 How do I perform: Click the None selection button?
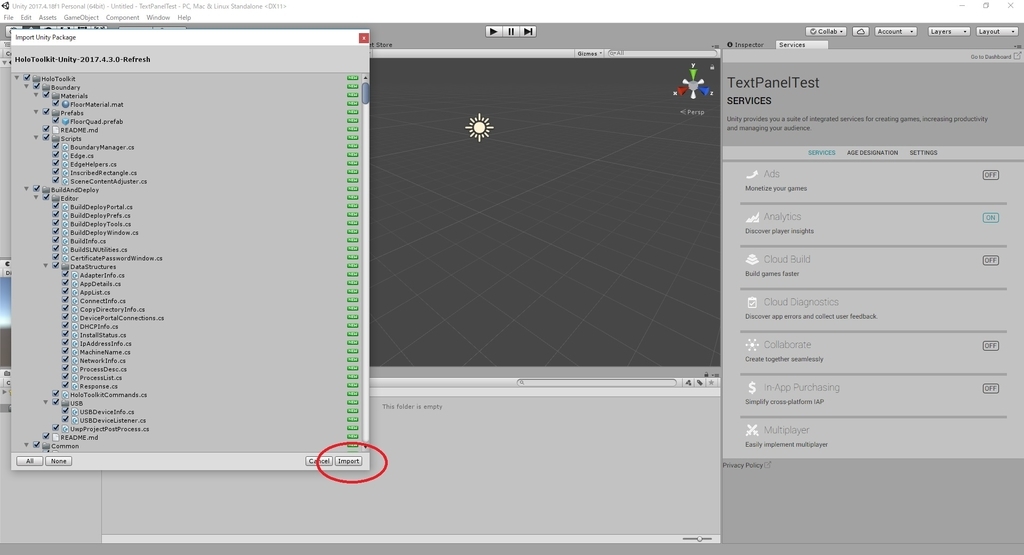(58, 461)
